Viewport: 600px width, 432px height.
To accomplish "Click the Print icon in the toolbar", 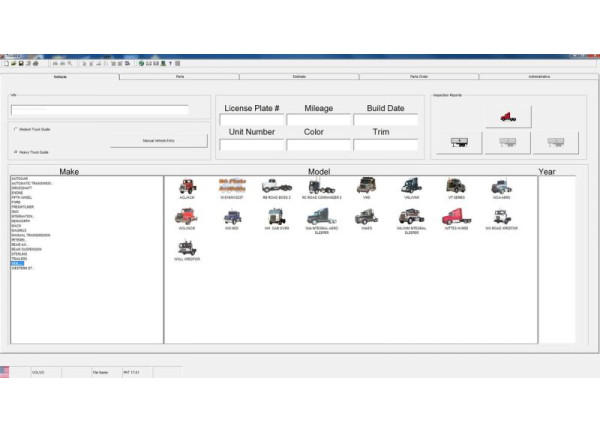I will [36, 63].
